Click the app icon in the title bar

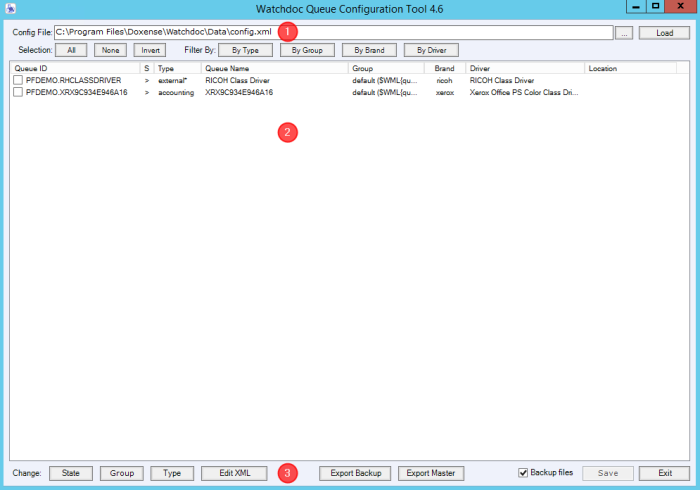10,9
